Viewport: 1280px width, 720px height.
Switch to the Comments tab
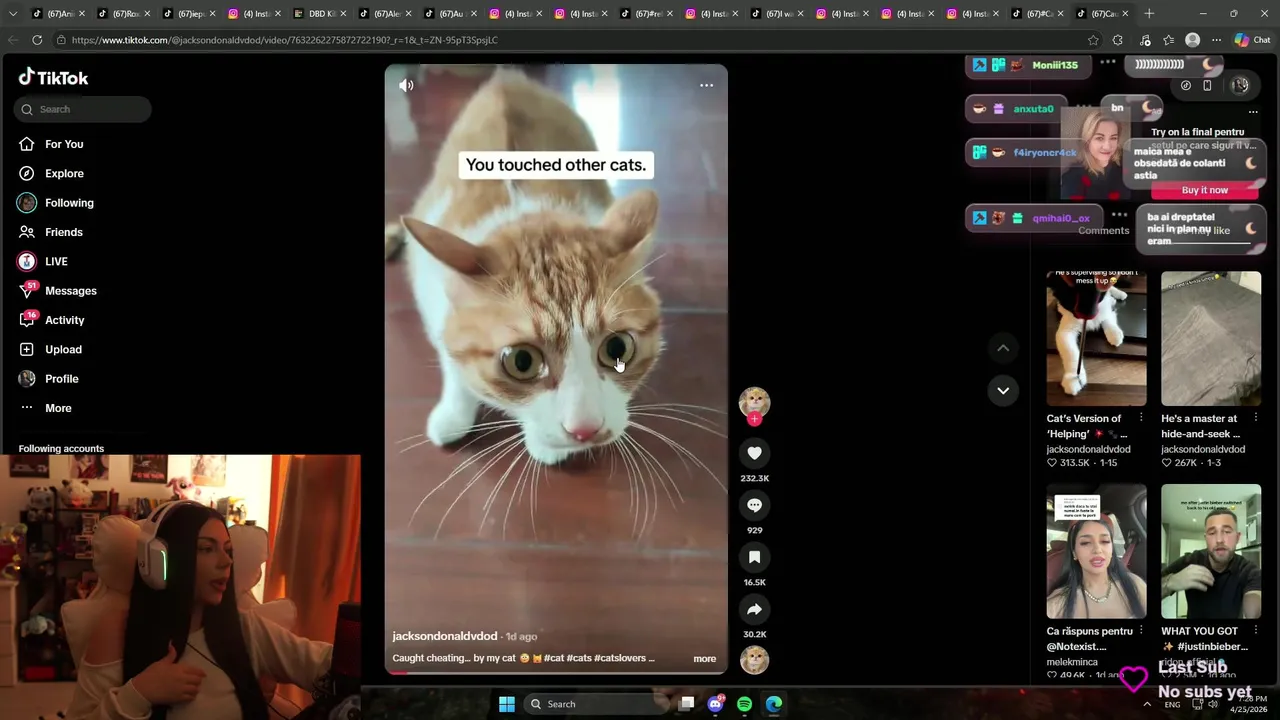pos(1103,231)
